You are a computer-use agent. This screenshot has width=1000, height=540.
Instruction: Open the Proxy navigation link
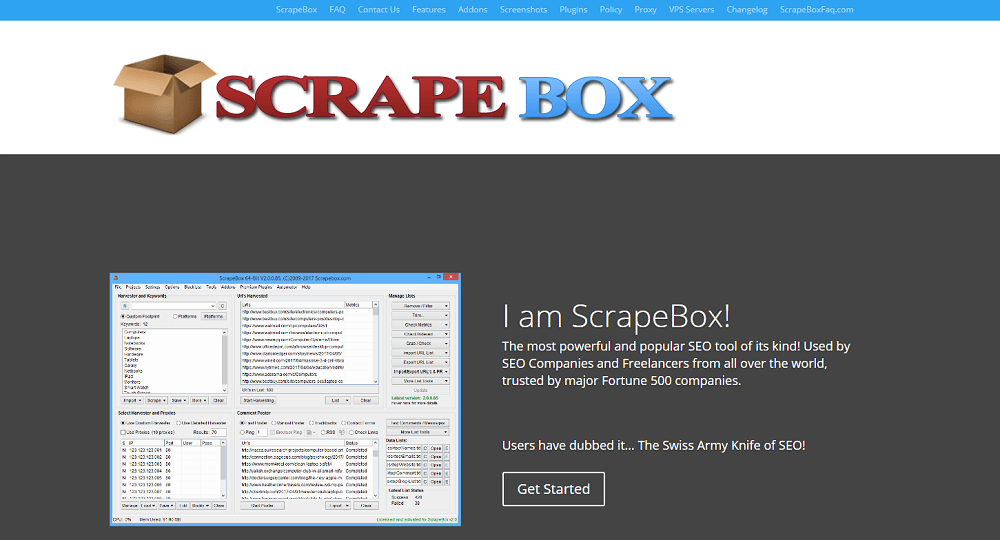point(645,10)
